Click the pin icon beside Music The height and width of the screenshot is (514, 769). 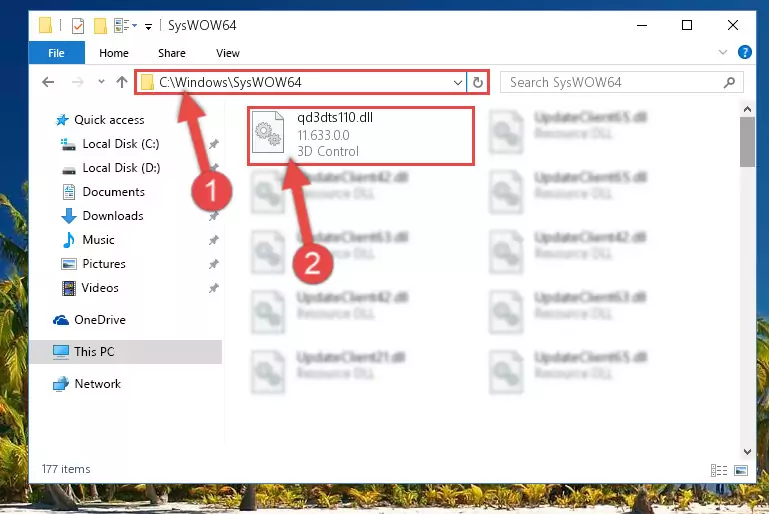[x=213, y=240]
